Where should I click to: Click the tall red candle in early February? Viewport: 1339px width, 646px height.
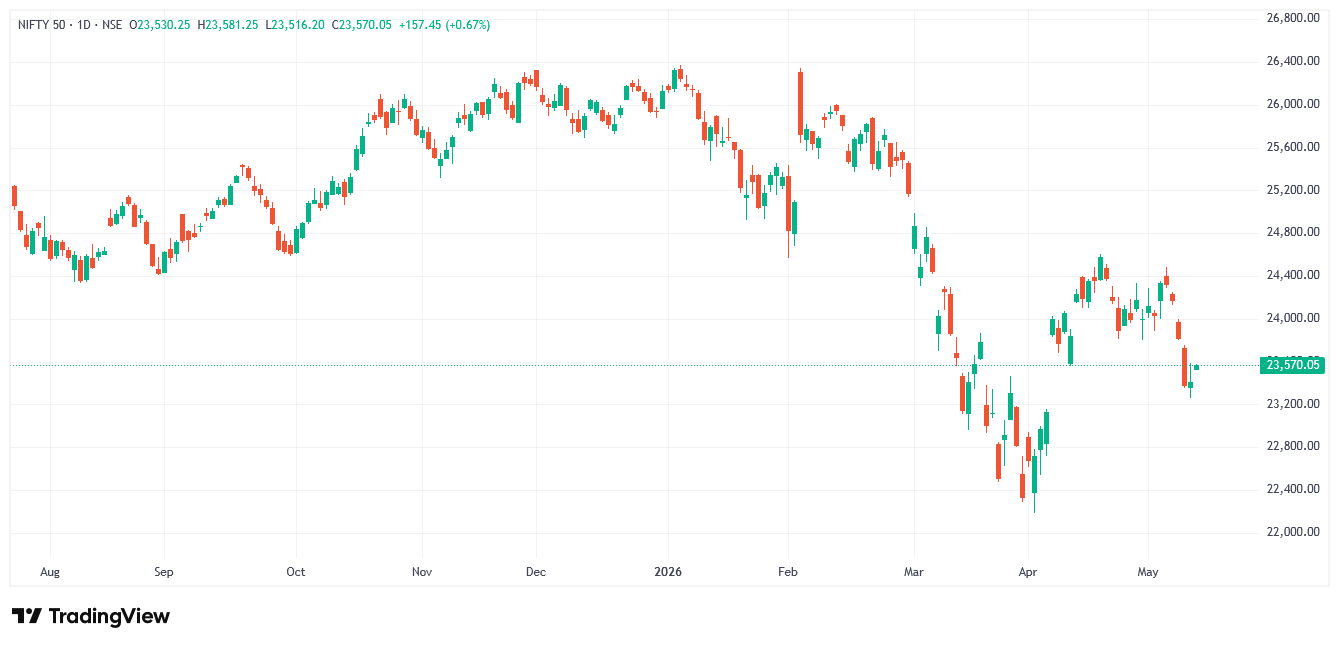[x=801, y=103]
